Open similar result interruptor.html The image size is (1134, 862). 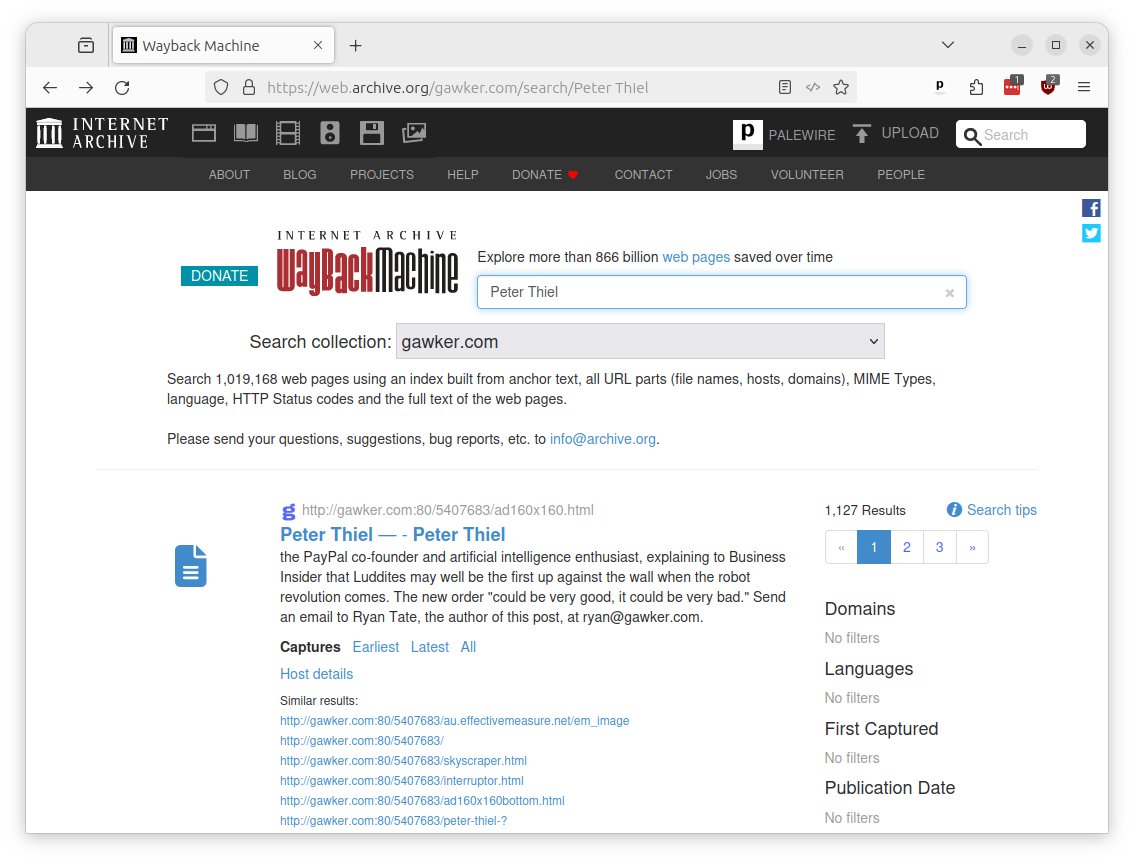401,781
